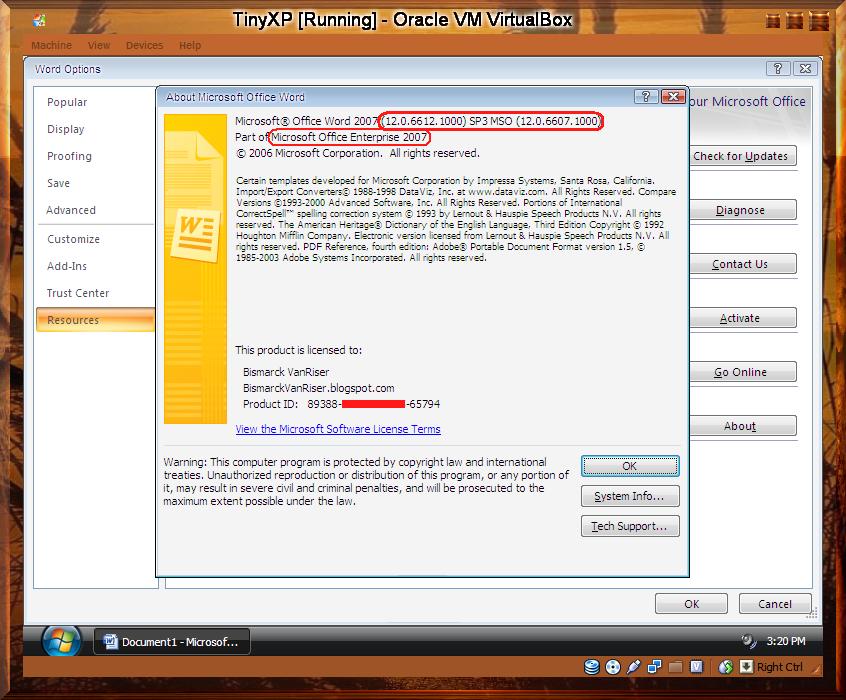Click OK at bottom of Word Options
Screen dimensions: 846x700
(692, 604)
